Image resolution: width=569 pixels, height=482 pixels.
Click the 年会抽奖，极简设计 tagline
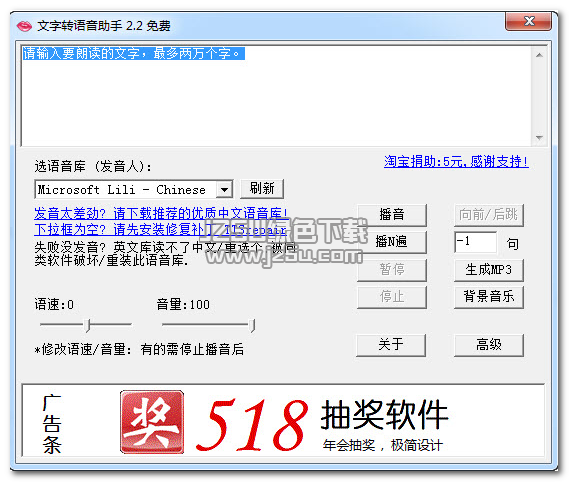(383, 445)
